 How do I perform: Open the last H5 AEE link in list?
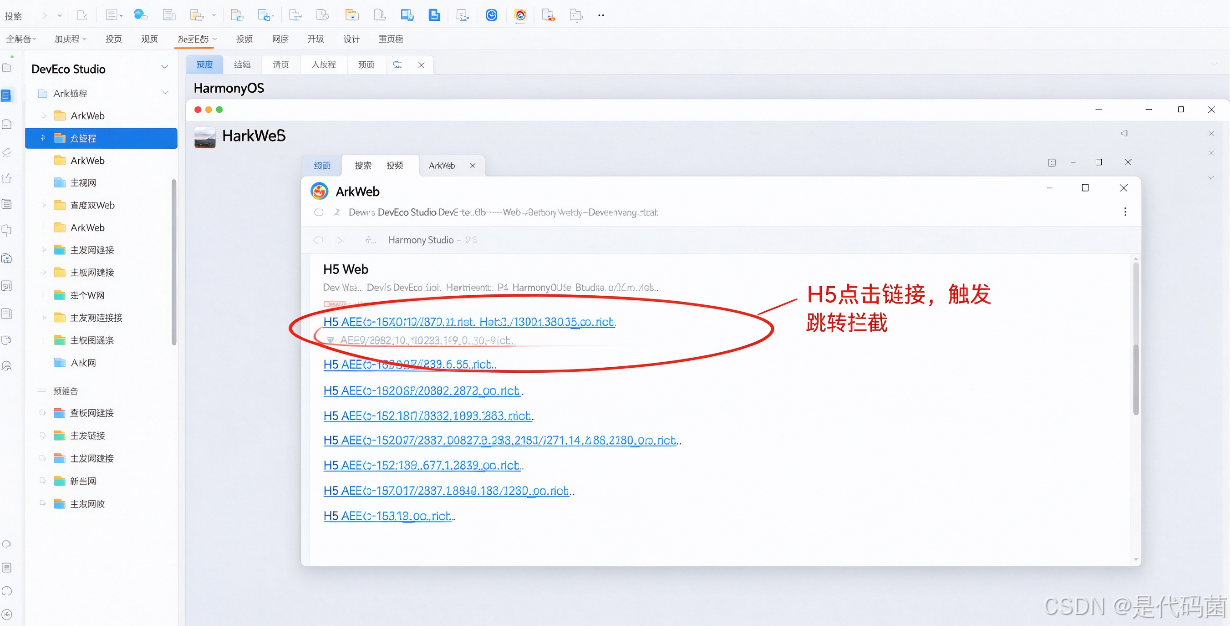pos(389,516)
